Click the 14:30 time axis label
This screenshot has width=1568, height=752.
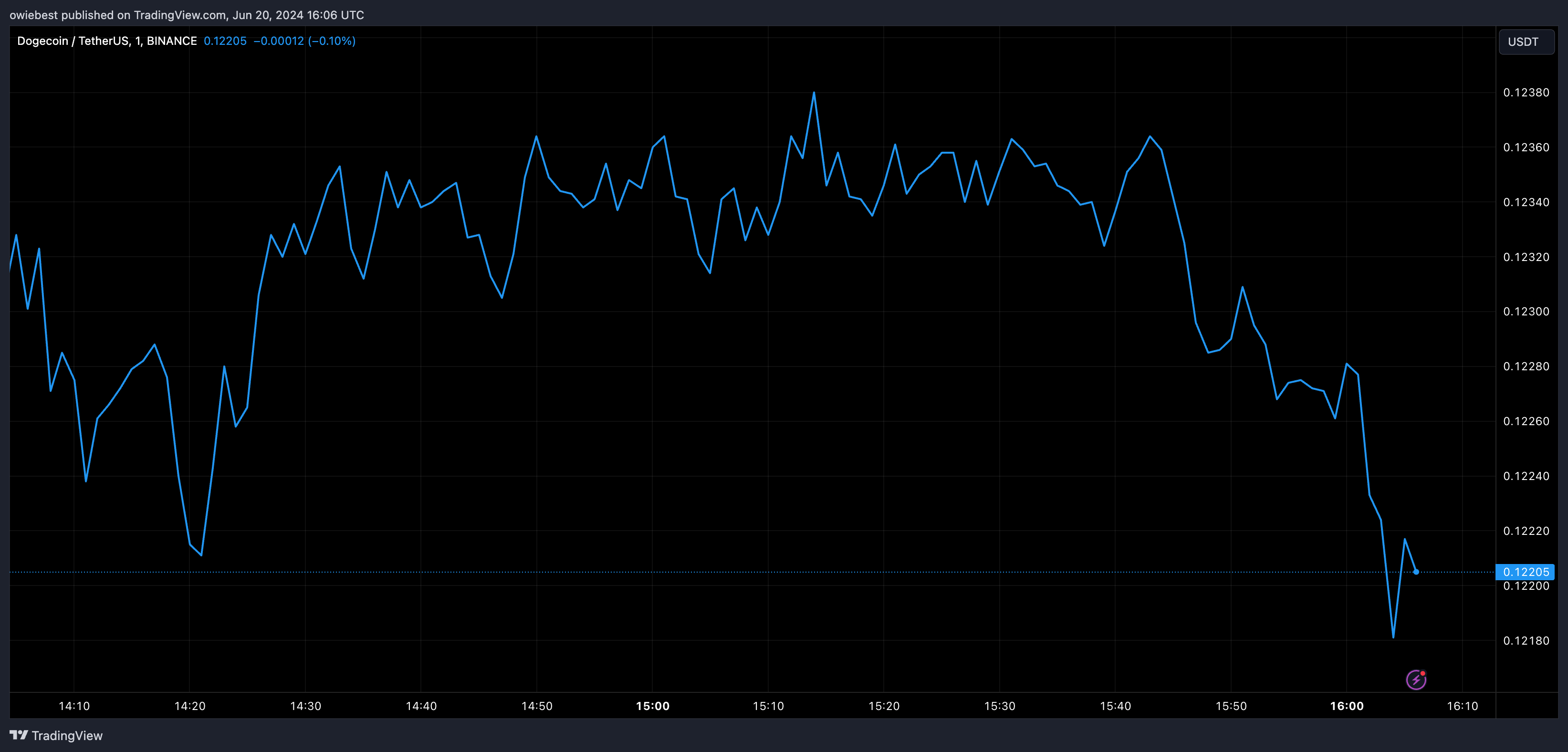(305, 706)
